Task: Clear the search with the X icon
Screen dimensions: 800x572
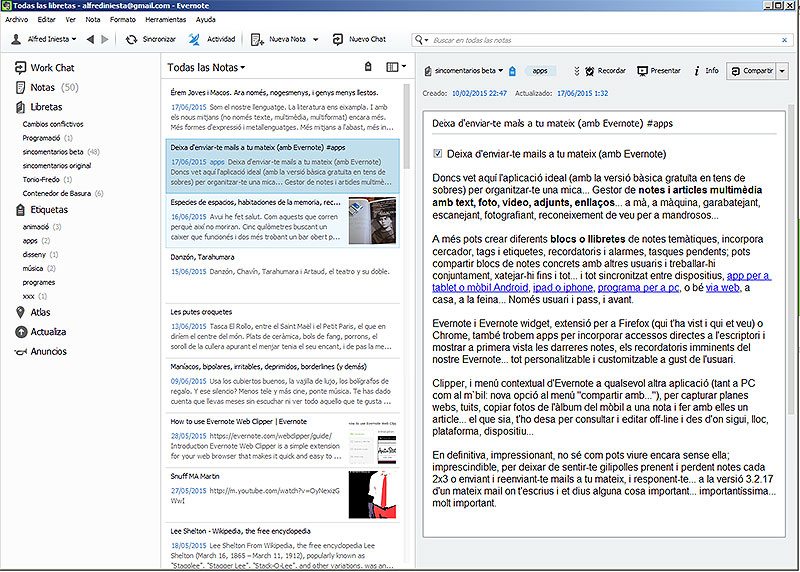Action: coord(785,40)
